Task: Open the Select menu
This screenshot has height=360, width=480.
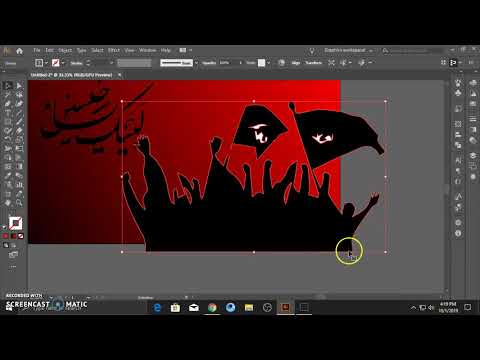Action: [x=97, y=50]
